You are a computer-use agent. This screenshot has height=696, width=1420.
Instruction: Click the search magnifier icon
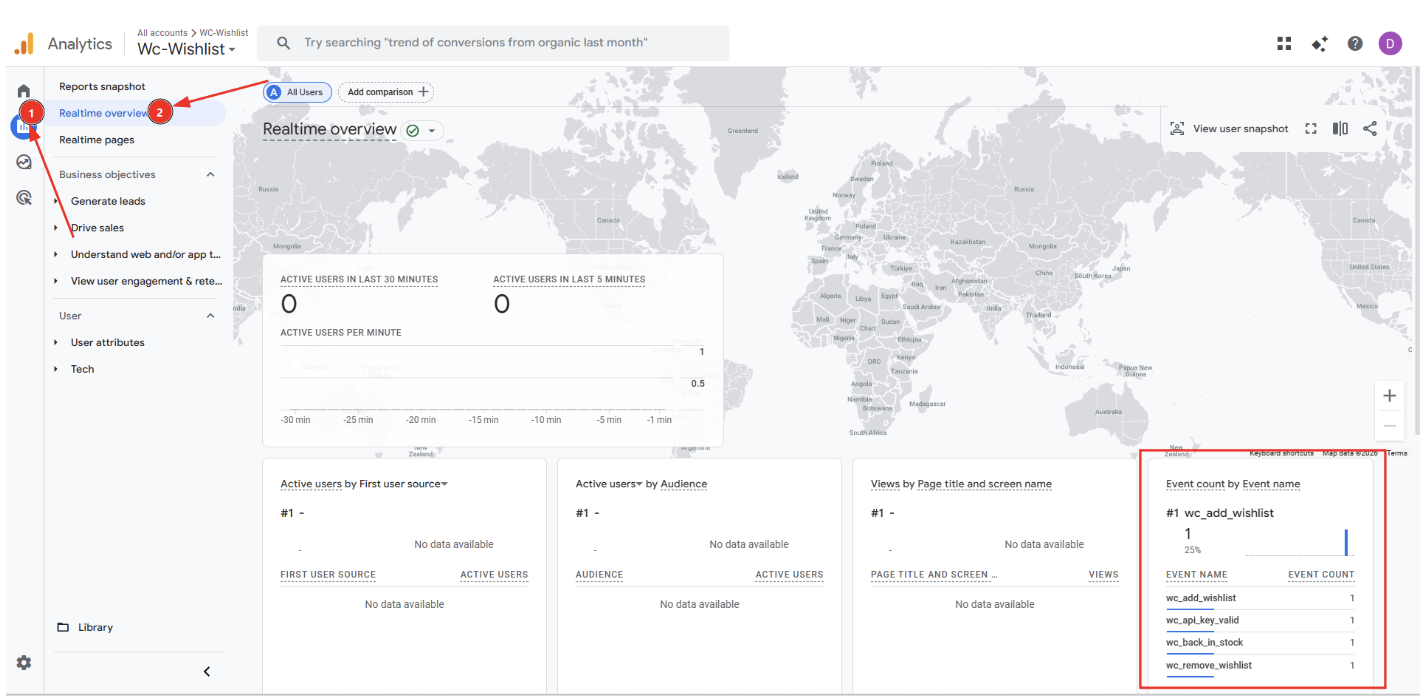point(284,43)
